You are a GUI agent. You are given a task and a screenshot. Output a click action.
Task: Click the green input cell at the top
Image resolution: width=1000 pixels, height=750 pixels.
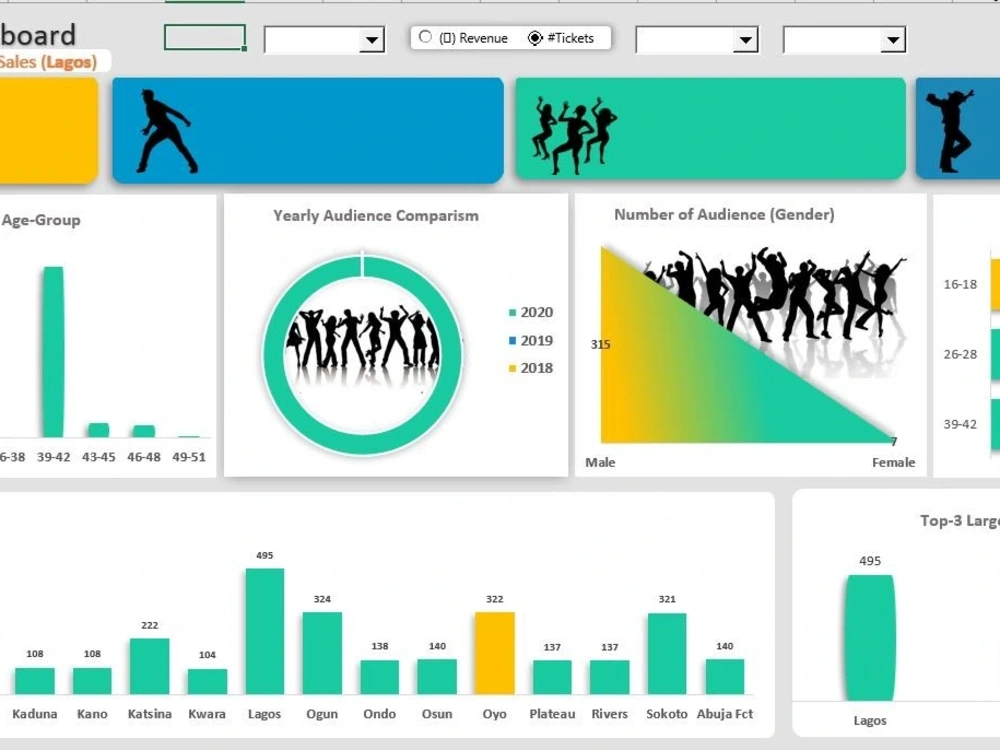[x=203, y=35]
